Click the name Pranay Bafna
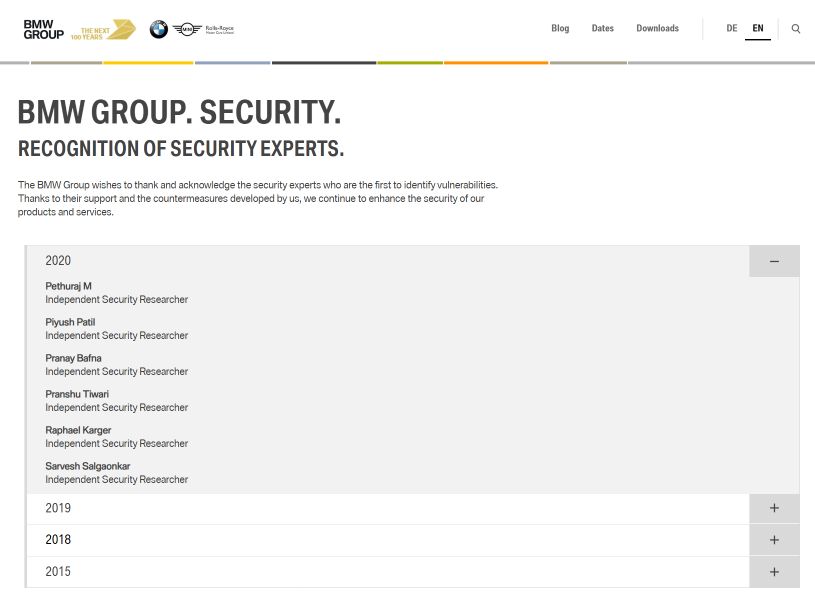Screen dimensions: 815x606 pos(73,358)
